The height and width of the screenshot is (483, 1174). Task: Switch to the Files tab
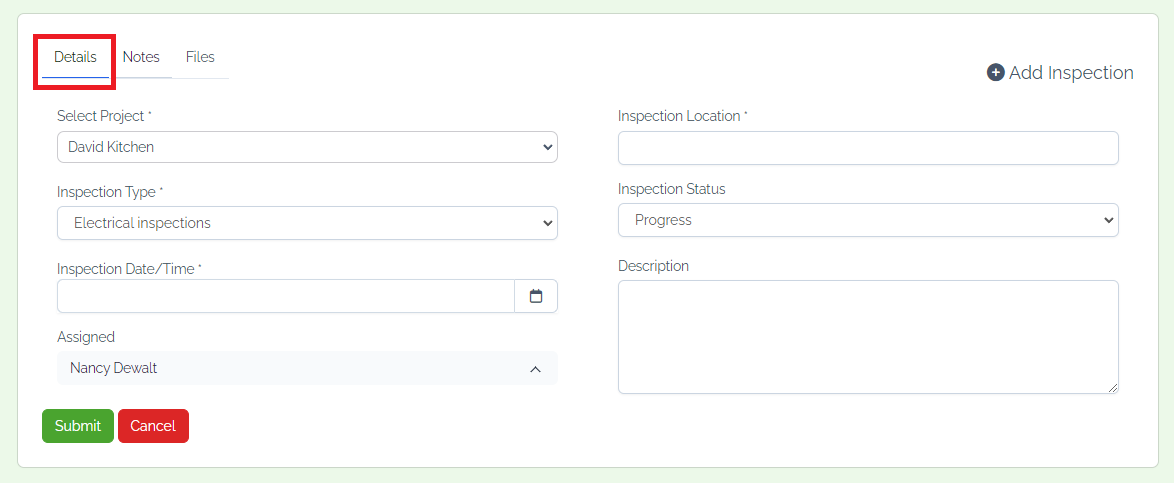[x=200, y=57]
